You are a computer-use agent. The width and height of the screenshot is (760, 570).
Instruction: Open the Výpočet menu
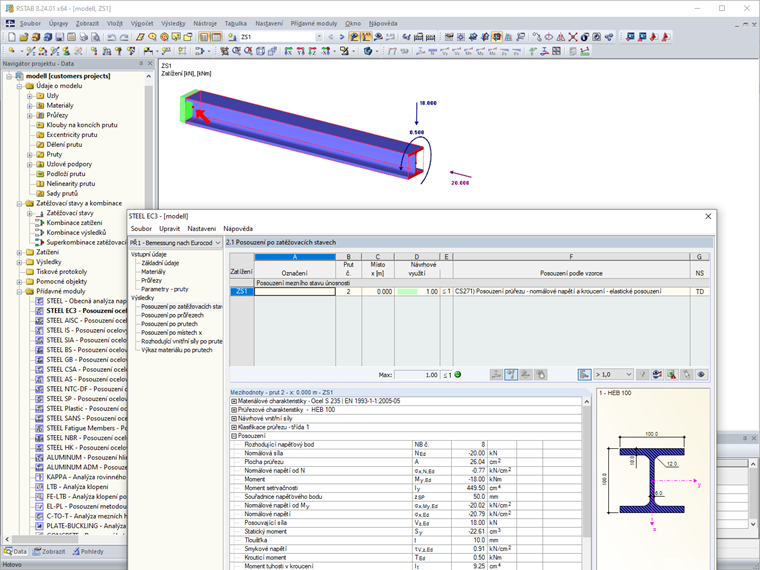[142, 23]
